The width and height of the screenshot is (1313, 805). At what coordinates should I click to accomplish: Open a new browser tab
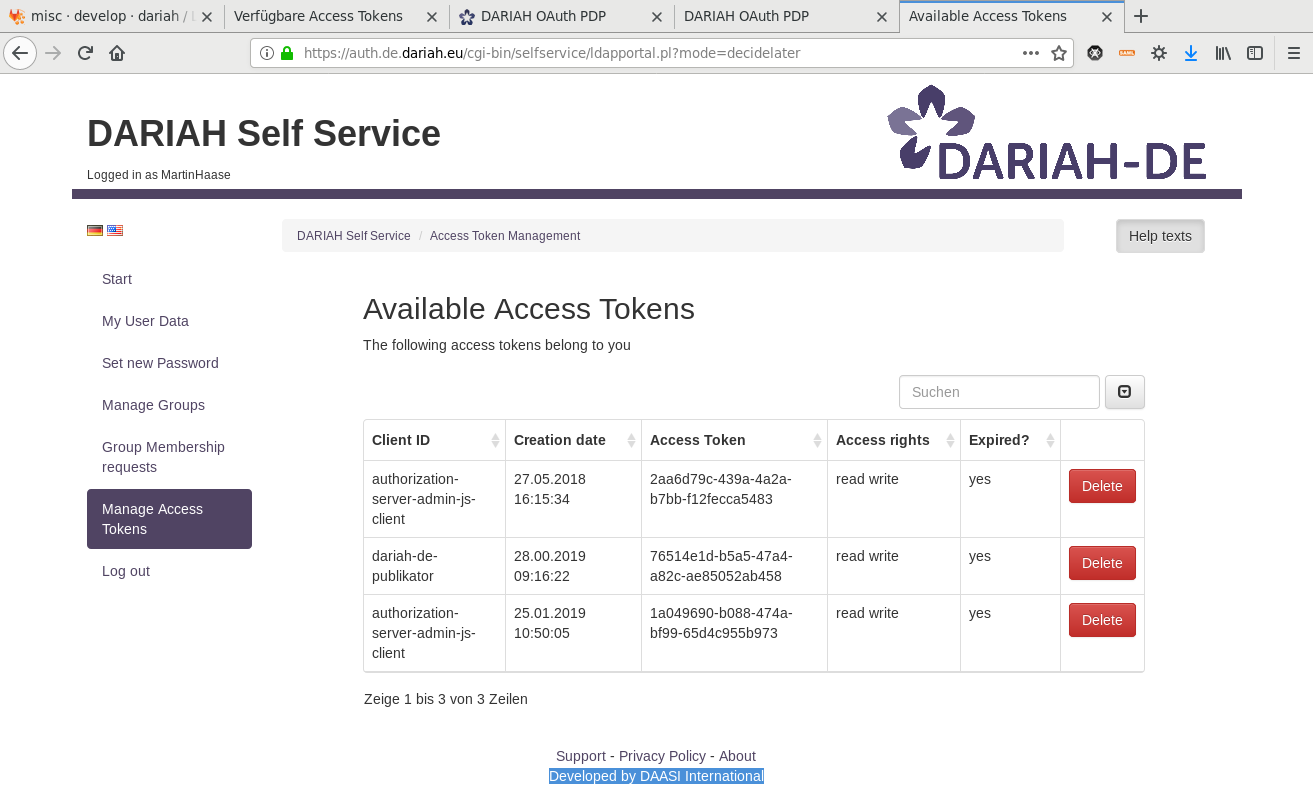(x=1141, y=16)
